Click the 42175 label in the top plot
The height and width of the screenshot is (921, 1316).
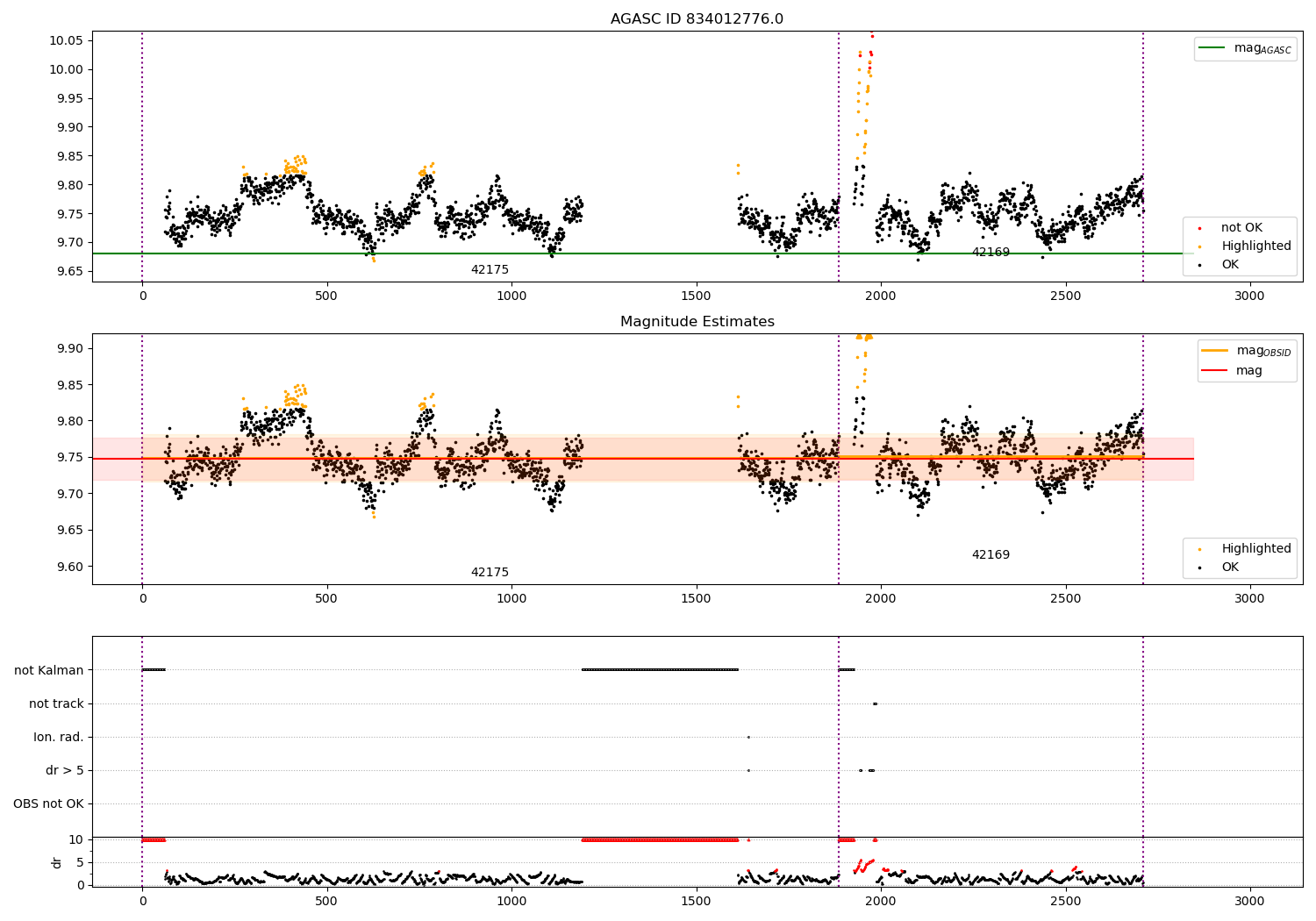pyautogui.click(x=490, y=270)
